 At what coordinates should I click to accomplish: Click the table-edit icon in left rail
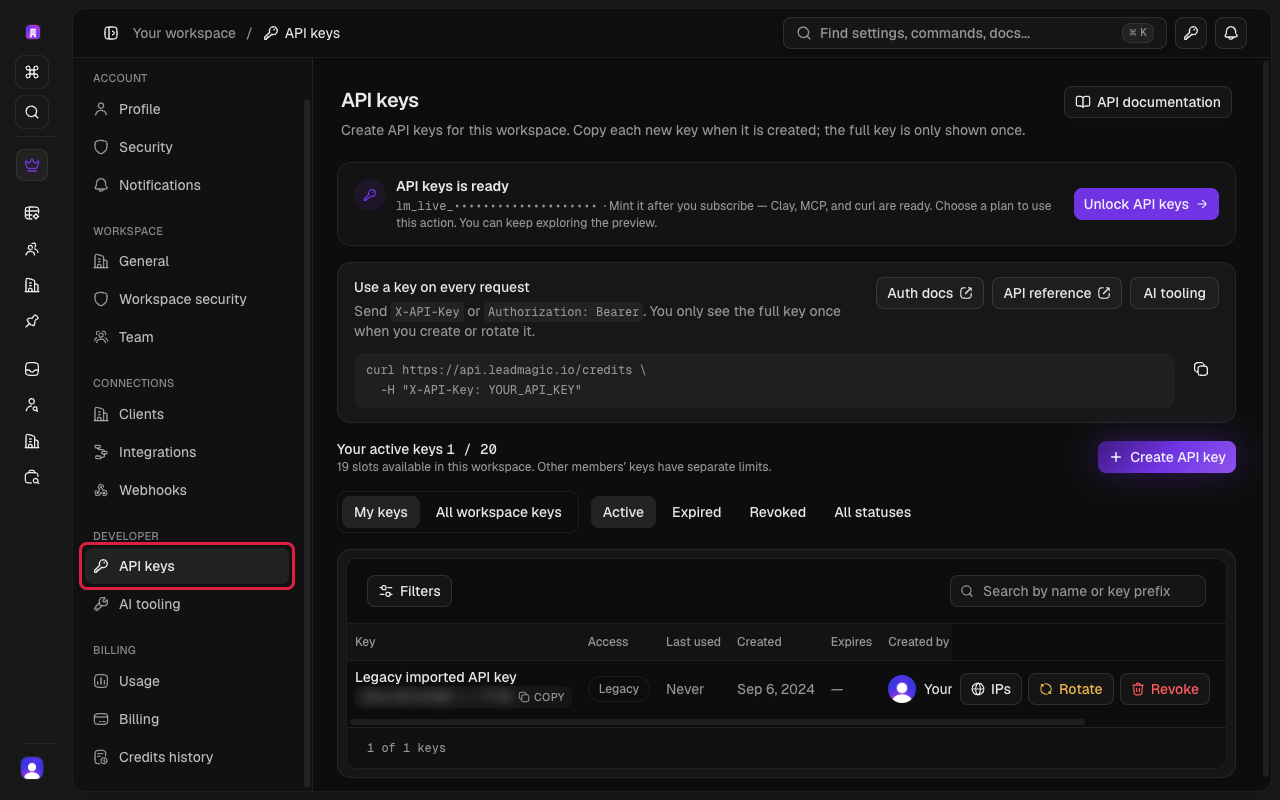(32, 213)
